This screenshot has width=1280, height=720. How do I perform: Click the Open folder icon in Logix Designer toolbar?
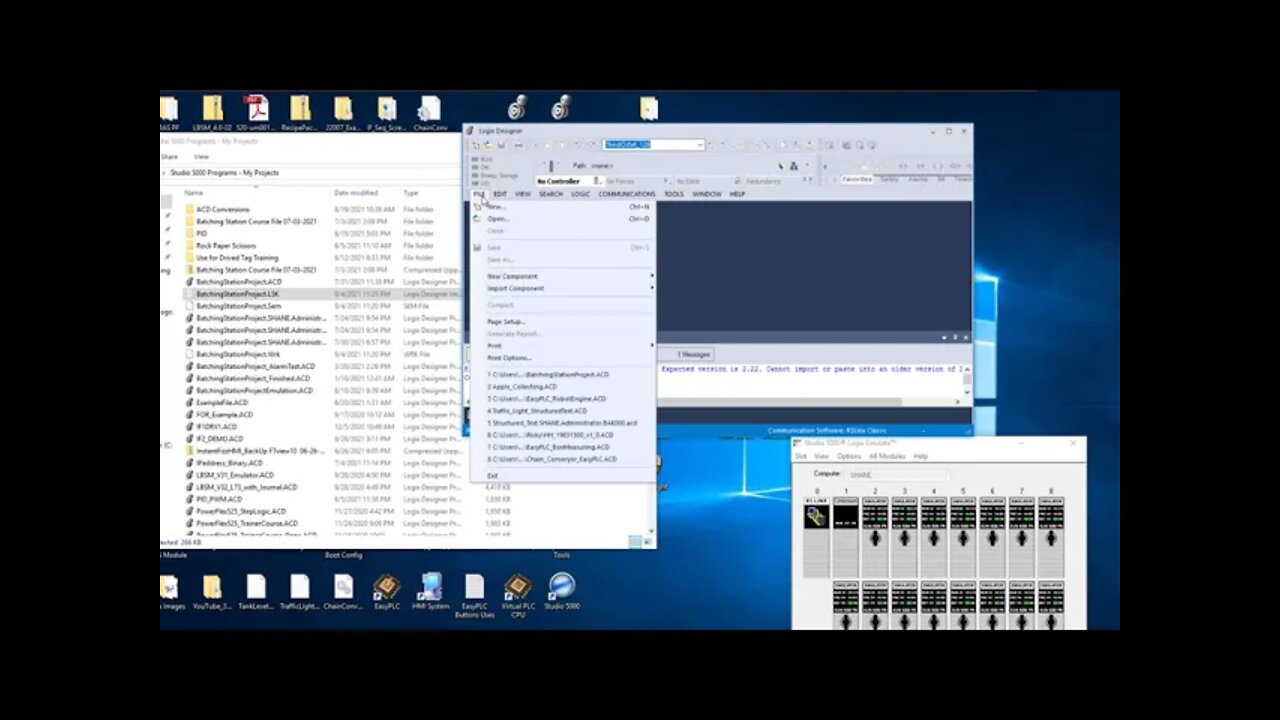point(489,145)
